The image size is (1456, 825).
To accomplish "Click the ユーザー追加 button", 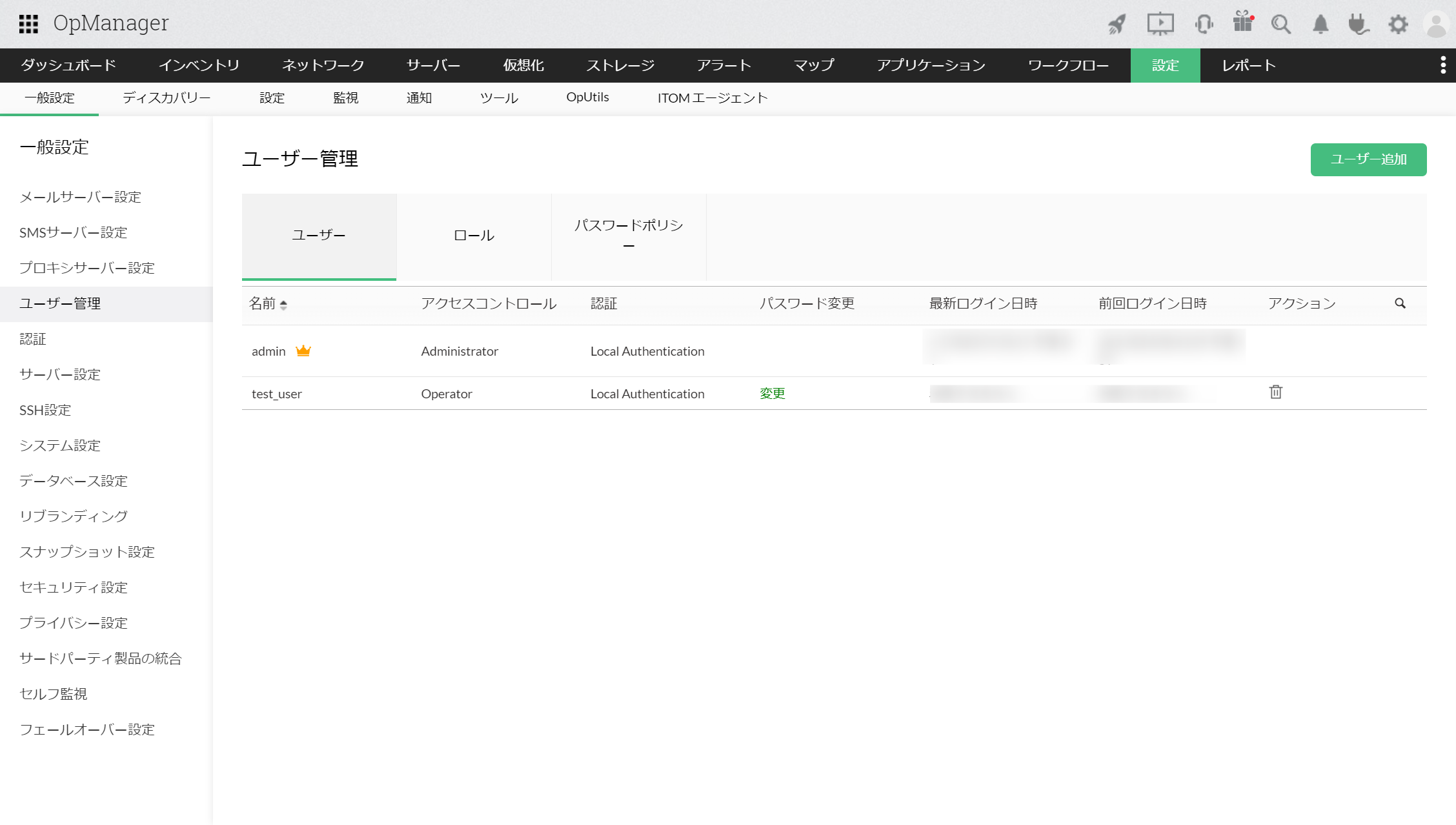I will 1368,159.
